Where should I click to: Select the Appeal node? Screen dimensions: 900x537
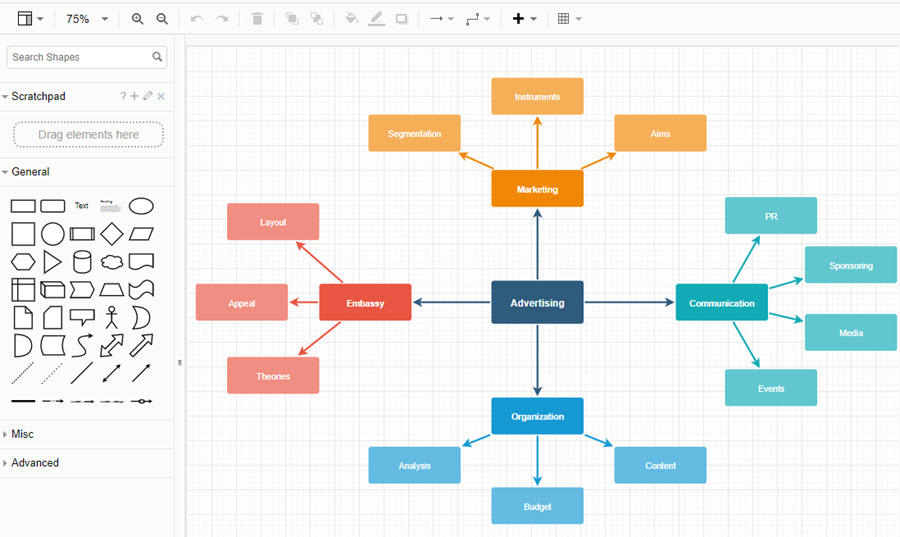tap(242, 302)
